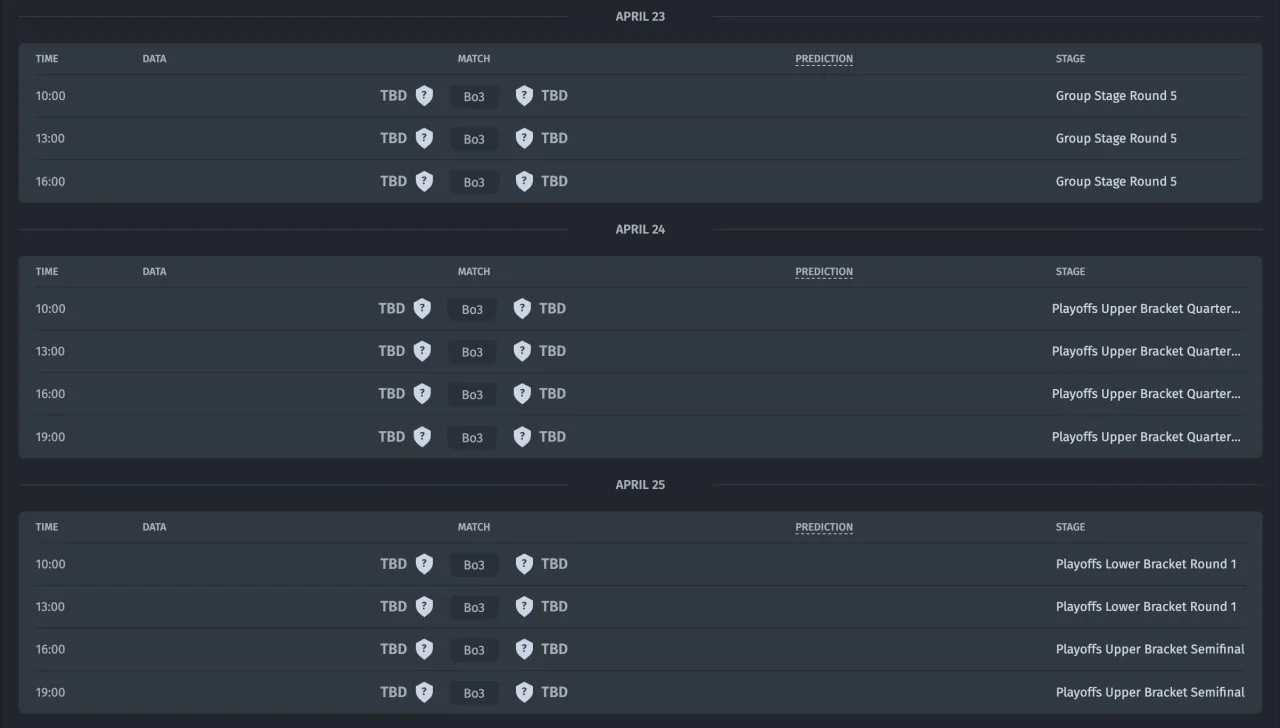
Task: Click the PREDICTION header in the April 25 table
Action: click(x=824, y=527)
